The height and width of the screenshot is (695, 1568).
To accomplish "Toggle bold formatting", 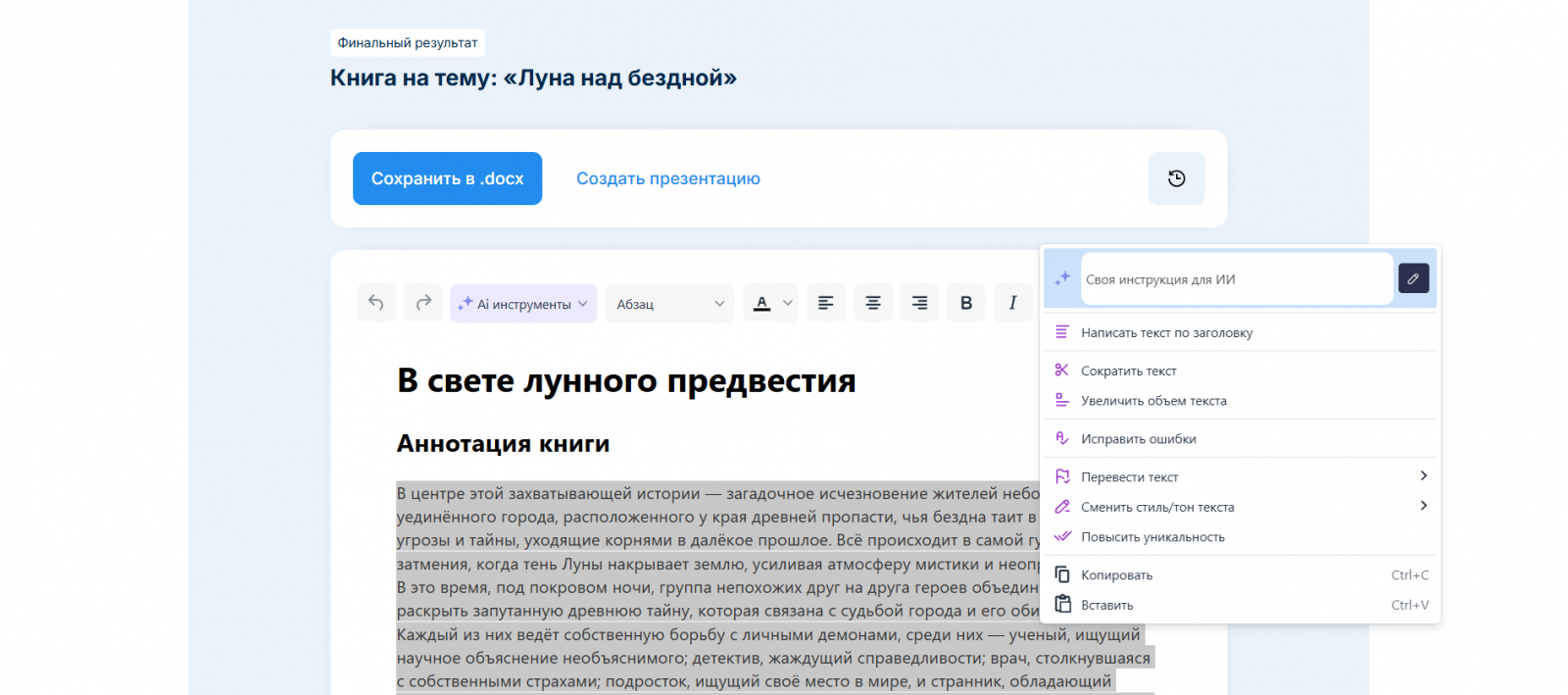I will 966,303.
